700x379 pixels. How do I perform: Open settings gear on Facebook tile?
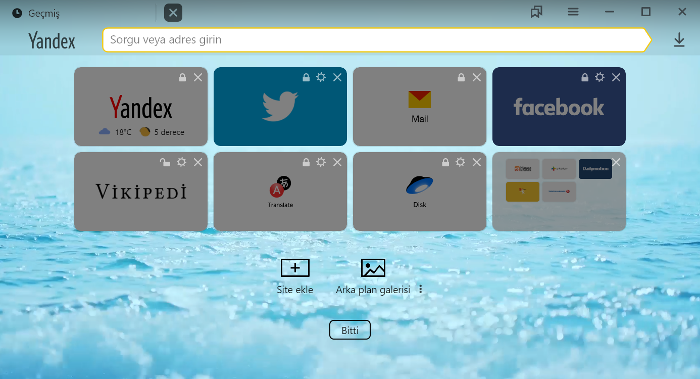pos(600,77)
